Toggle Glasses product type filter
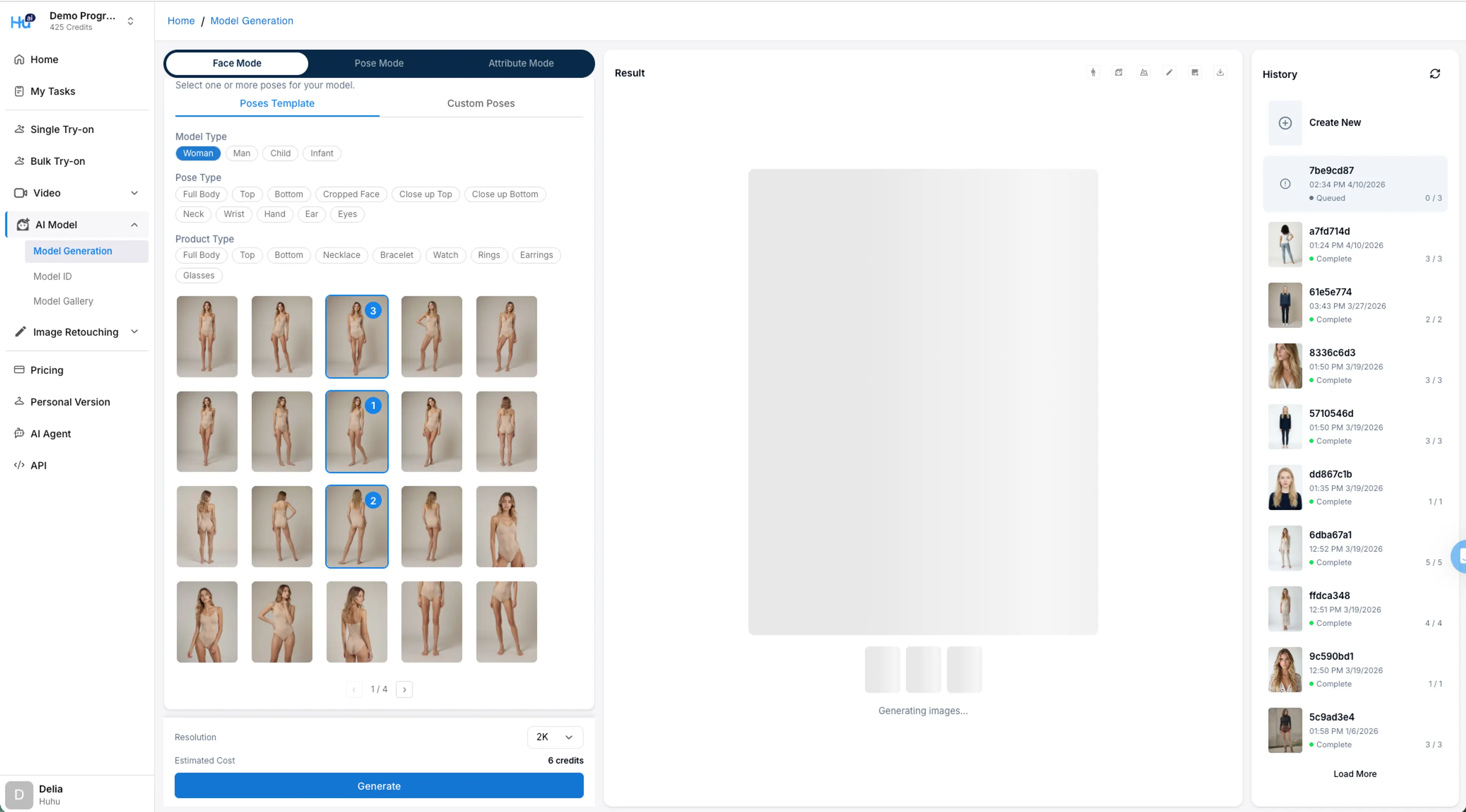This screenshot has width=1466, height=812. [199, 275]
